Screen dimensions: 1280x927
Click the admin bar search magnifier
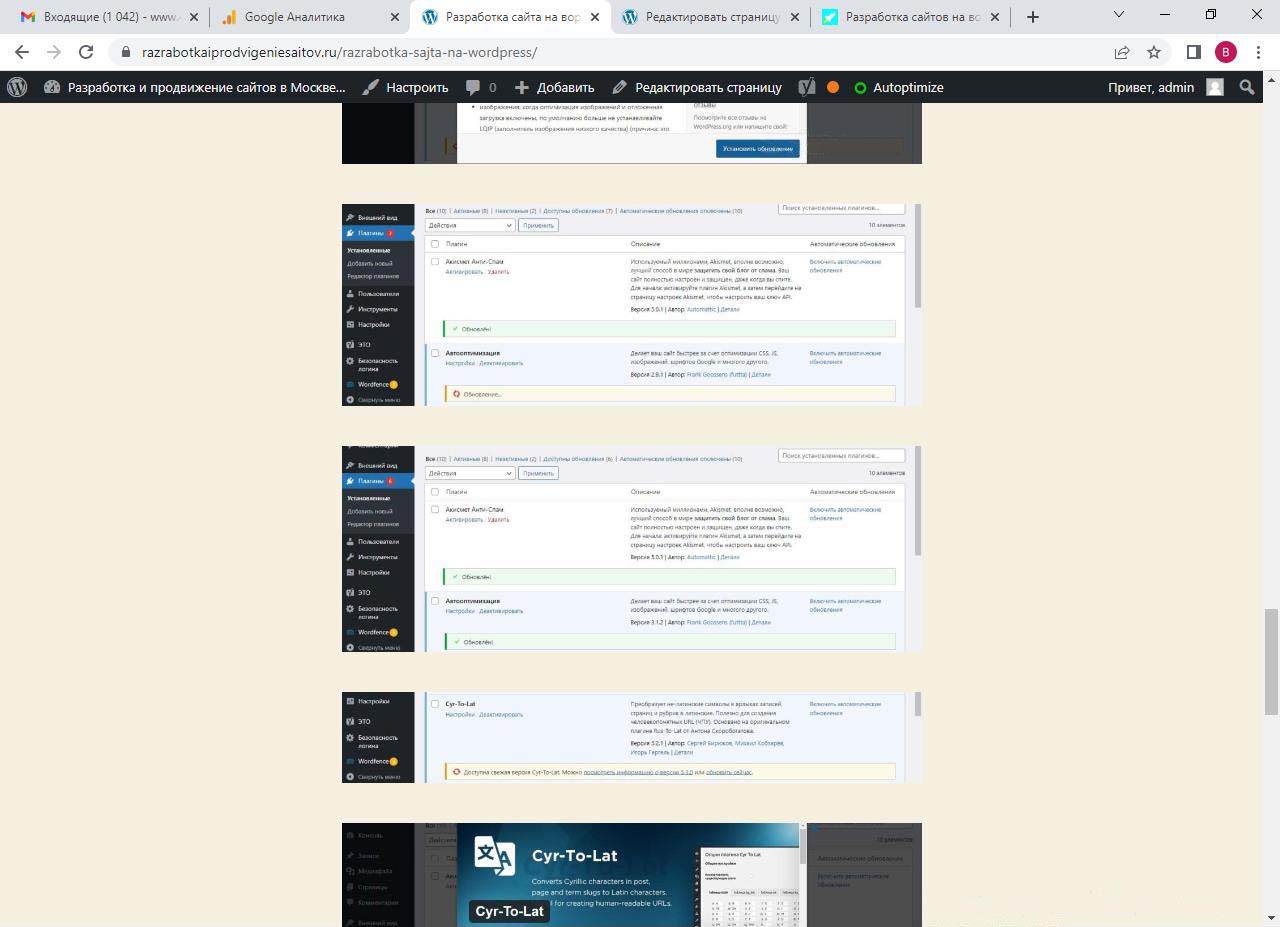click(1247, 87)
